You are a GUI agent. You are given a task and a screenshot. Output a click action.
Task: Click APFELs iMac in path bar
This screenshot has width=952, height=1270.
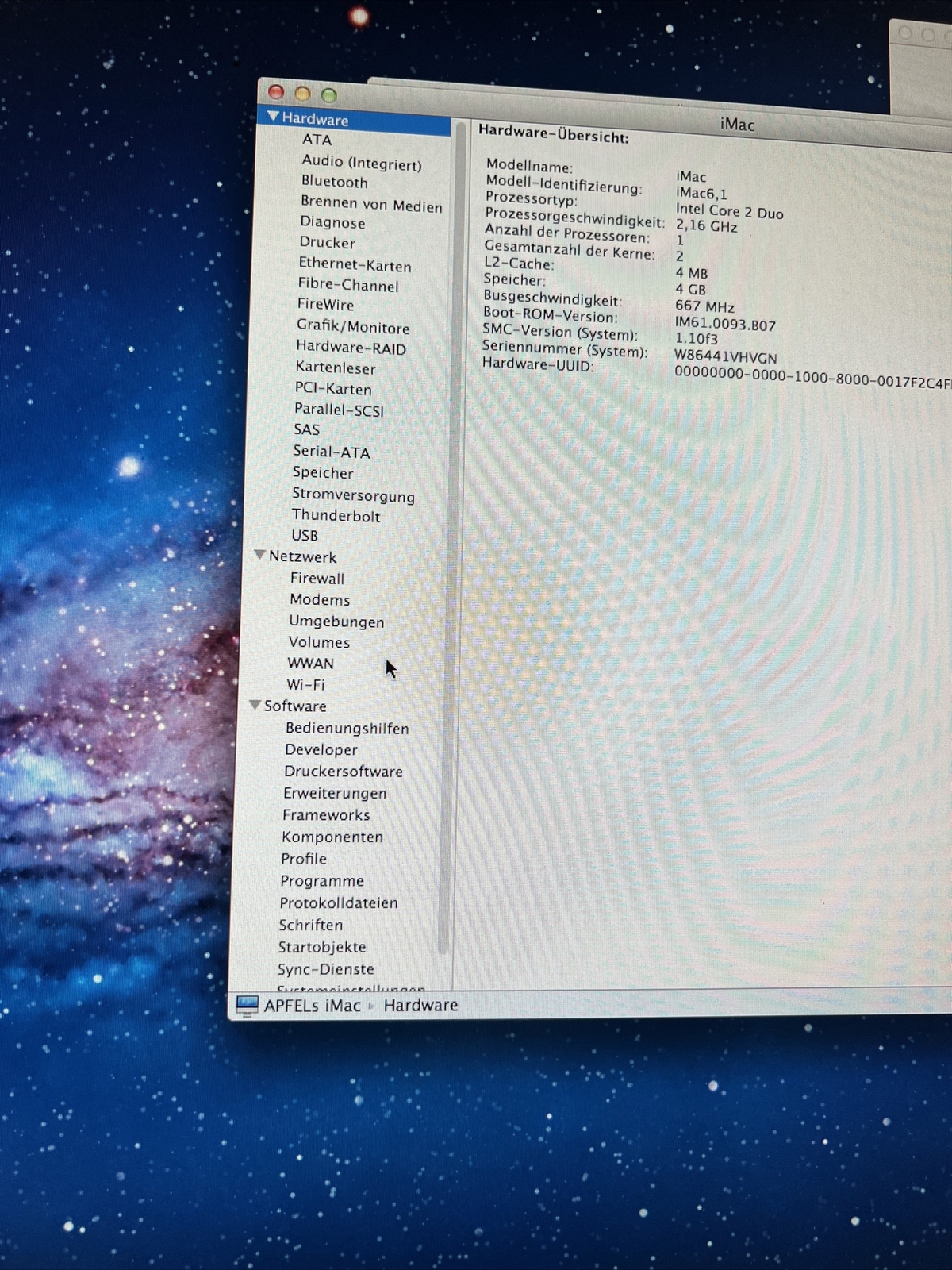(x=312, y=1006)
